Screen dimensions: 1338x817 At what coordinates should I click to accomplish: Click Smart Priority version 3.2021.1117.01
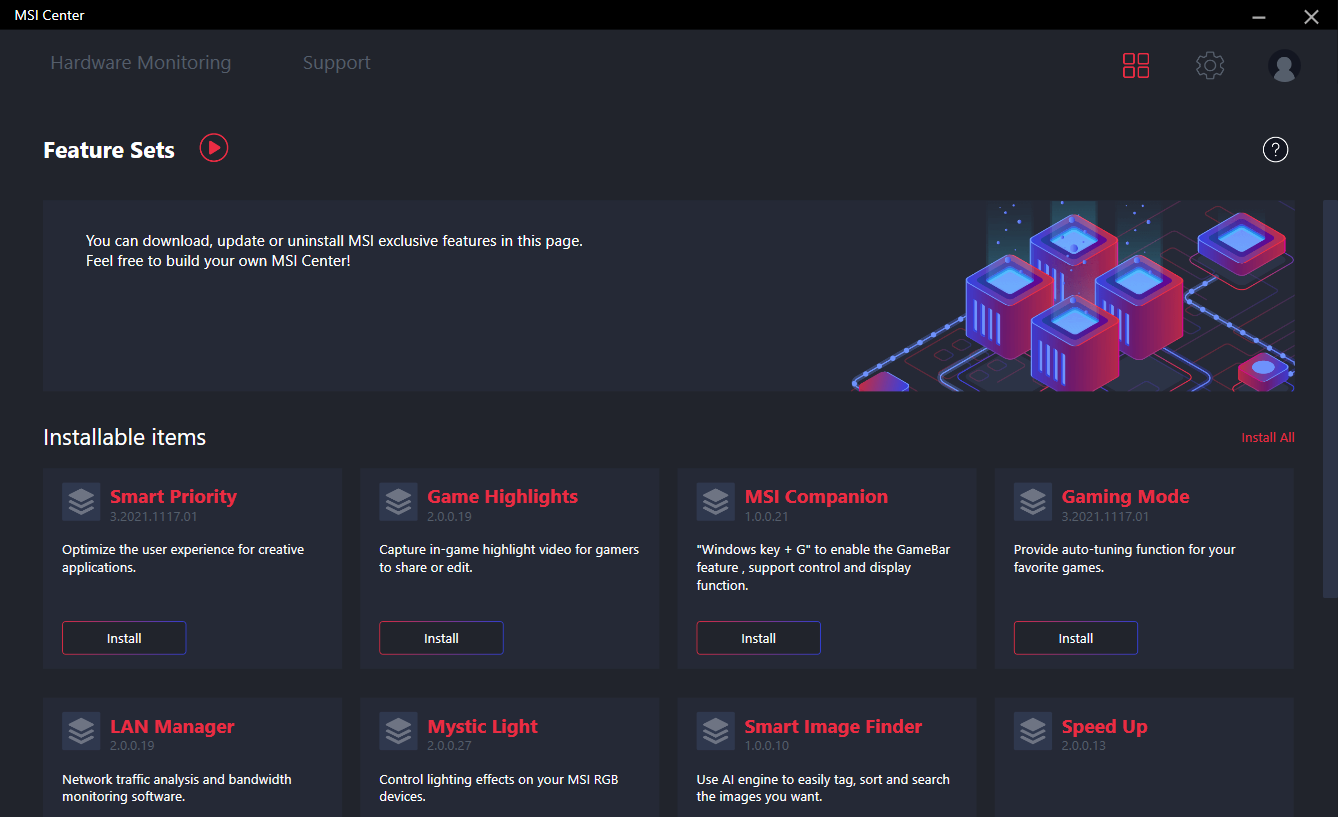pyautogui.click(x=154, y=516)
